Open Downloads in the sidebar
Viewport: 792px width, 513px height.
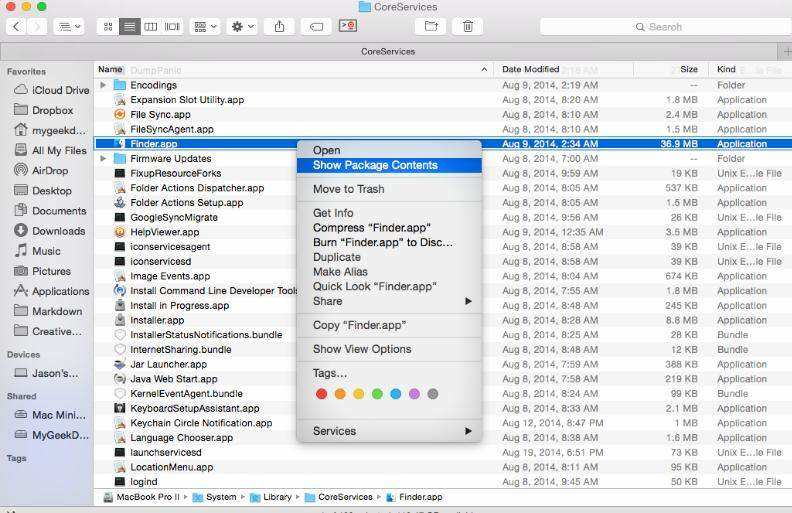[x=50, y=231]
